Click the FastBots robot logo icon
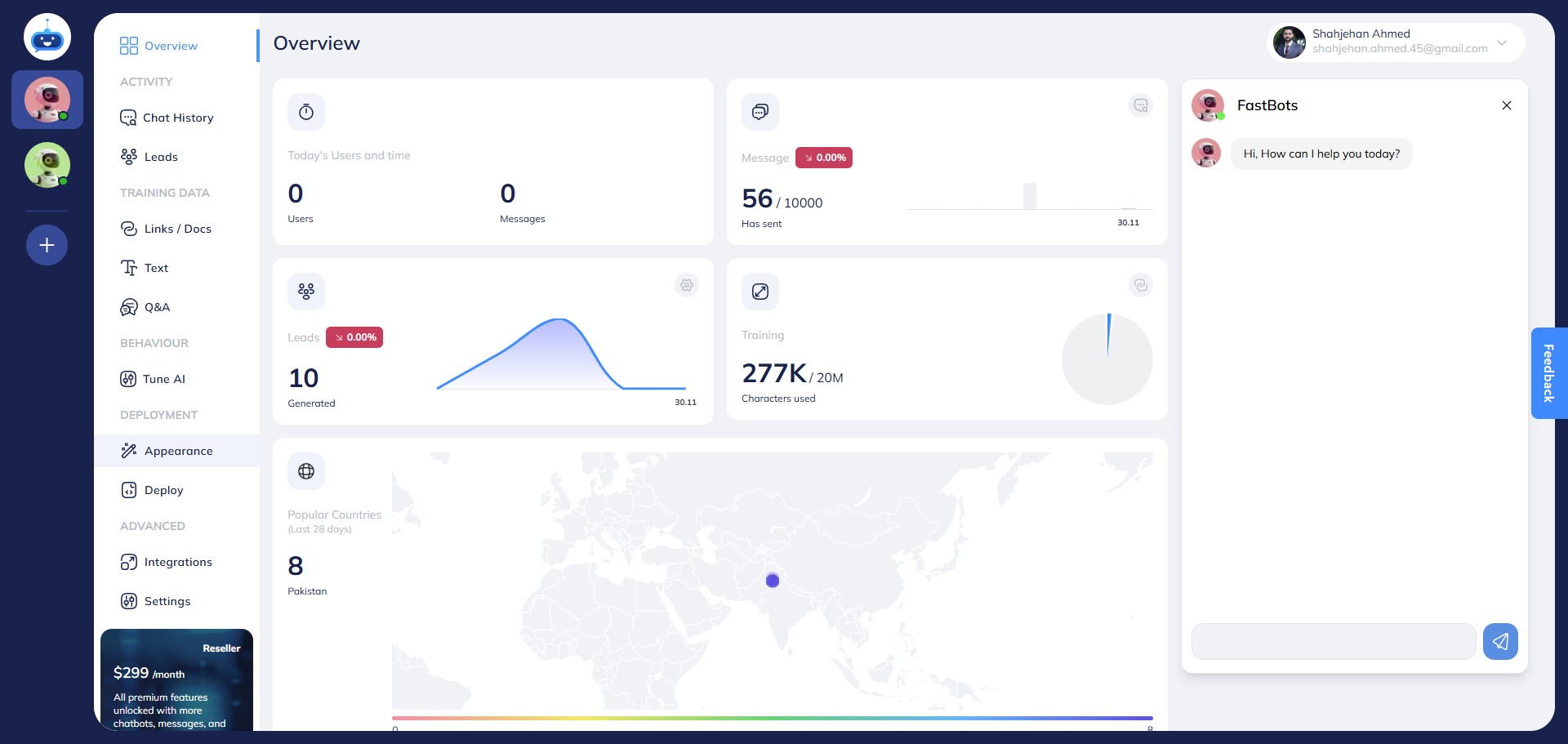1568x744 pixels. (x=47, y=37)
